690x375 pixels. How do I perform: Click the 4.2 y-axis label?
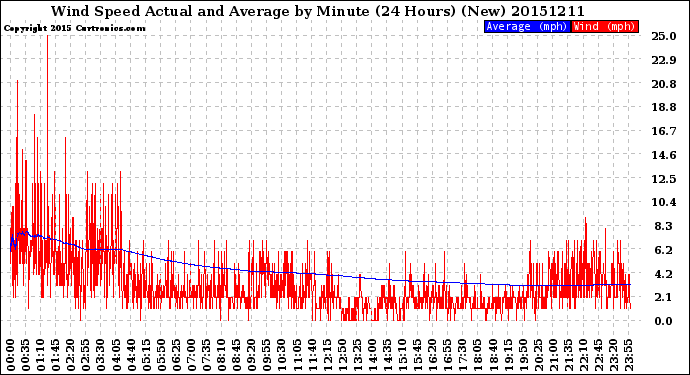click(x=664, y=274)
